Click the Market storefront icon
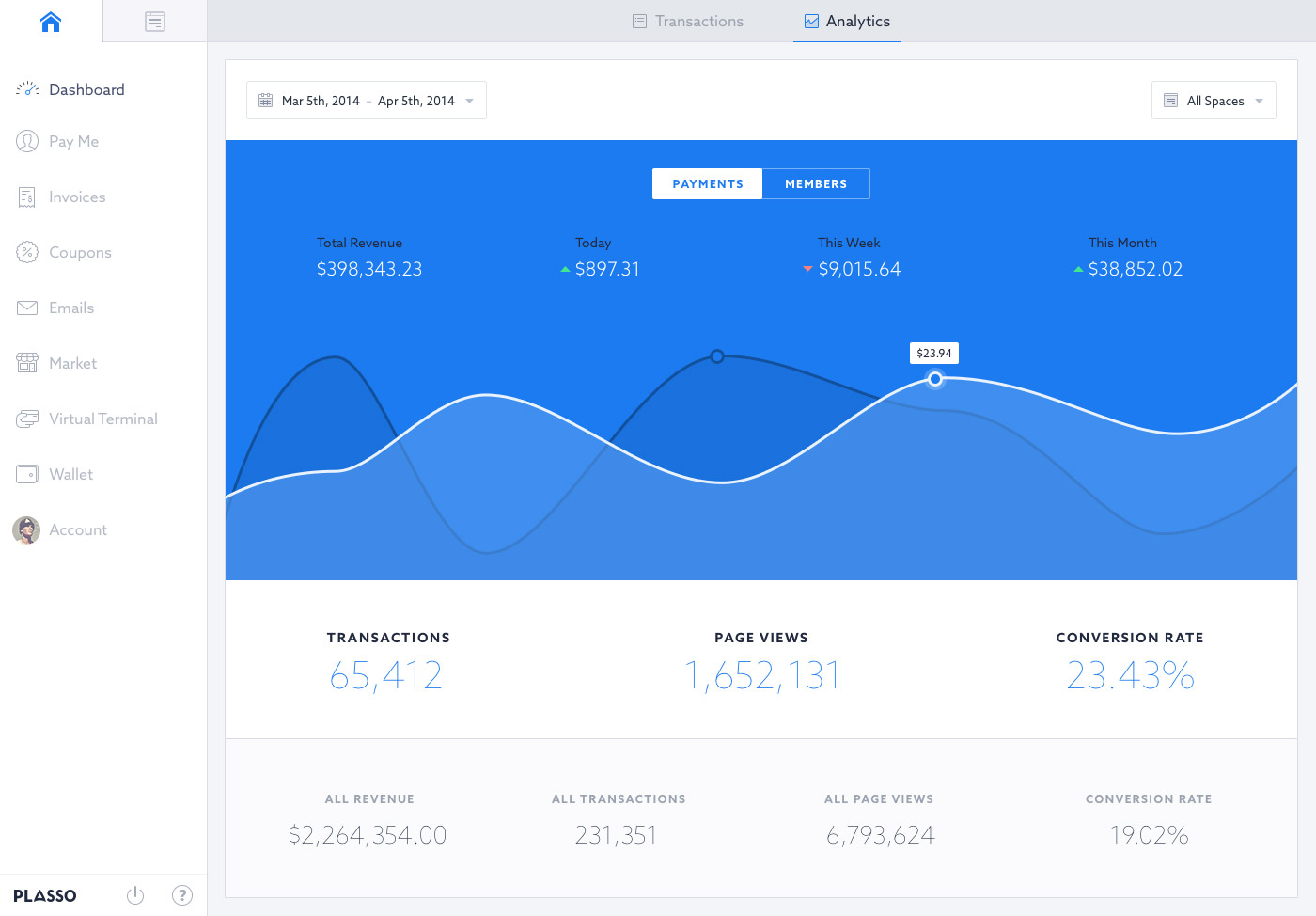The height and width of the screenshot is (916, 1316). (27, 363)
